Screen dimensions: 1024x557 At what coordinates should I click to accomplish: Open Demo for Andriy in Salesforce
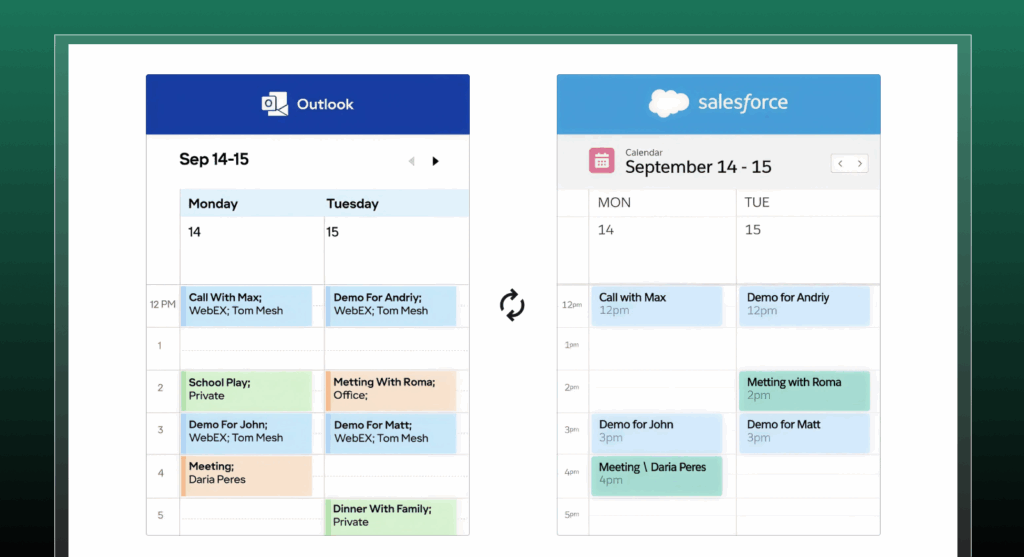click(x=805, y=304)
